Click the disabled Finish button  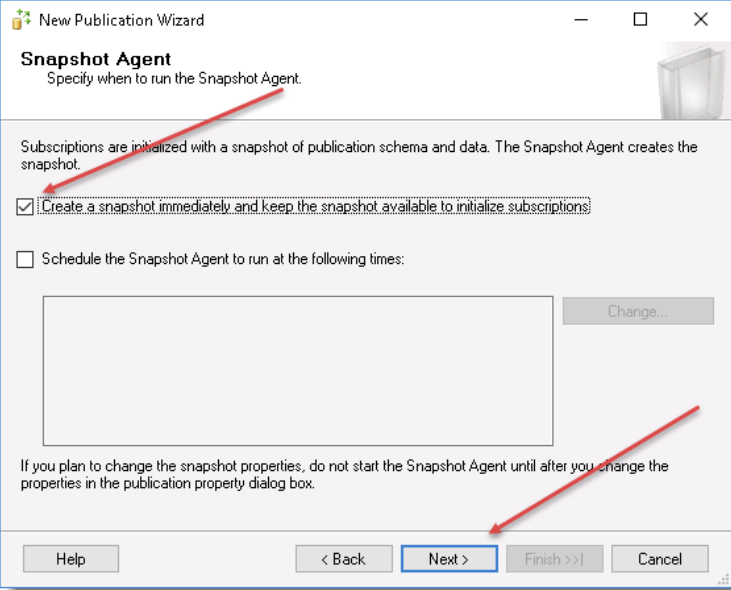click(555, 559)
